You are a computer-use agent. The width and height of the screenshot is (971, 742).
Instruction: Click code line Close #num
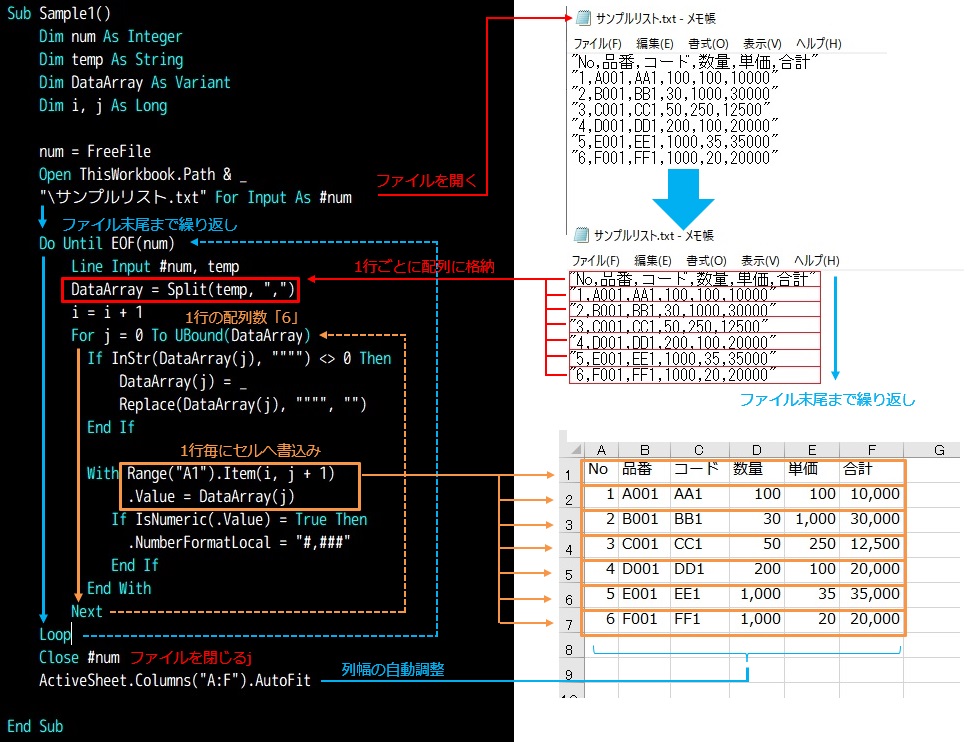79,657
